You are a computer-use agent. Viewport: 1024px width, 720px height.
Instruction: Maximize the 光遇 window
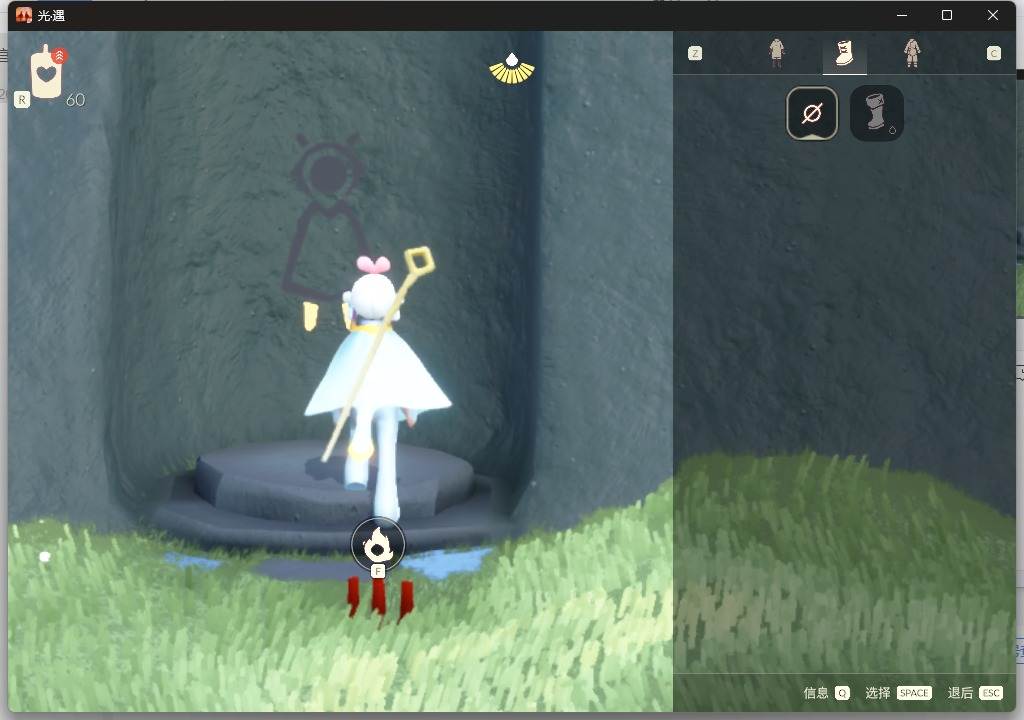947,15
